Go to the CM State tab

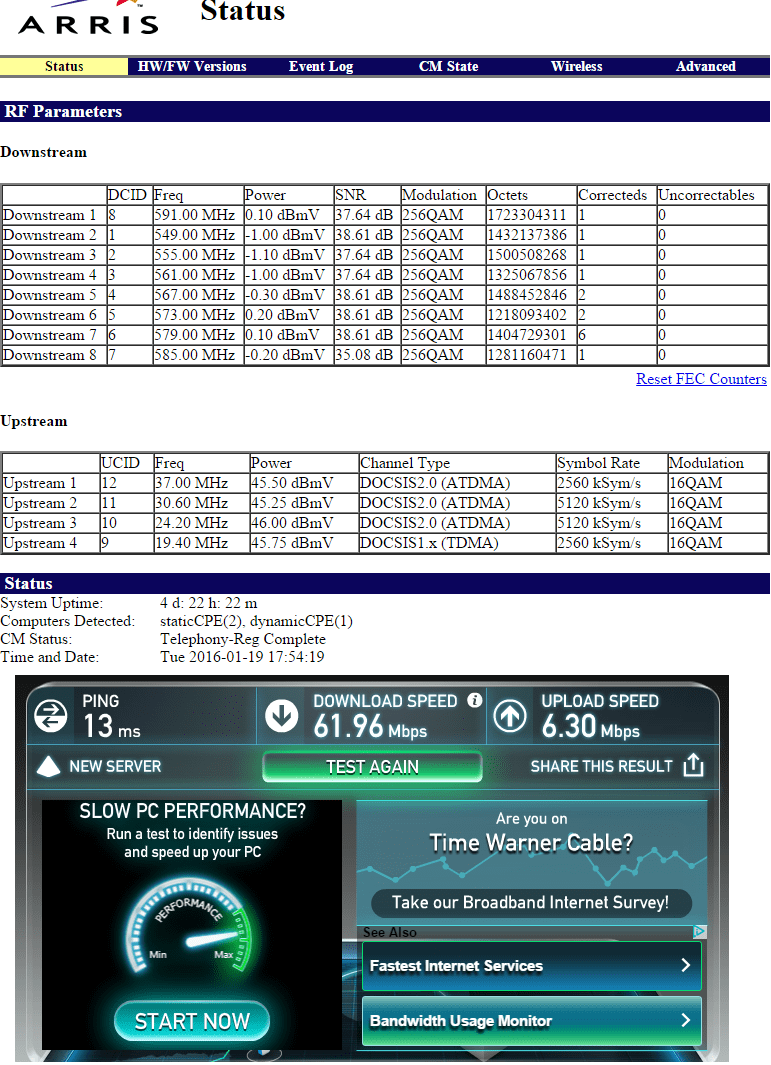point(448,67)
